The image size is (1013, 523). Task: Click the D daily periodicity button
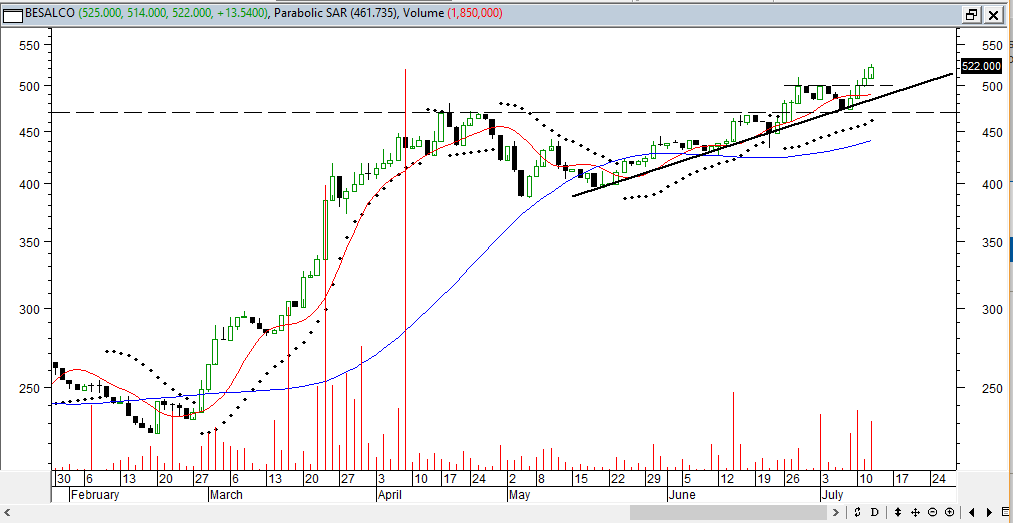tap(875, 512)
